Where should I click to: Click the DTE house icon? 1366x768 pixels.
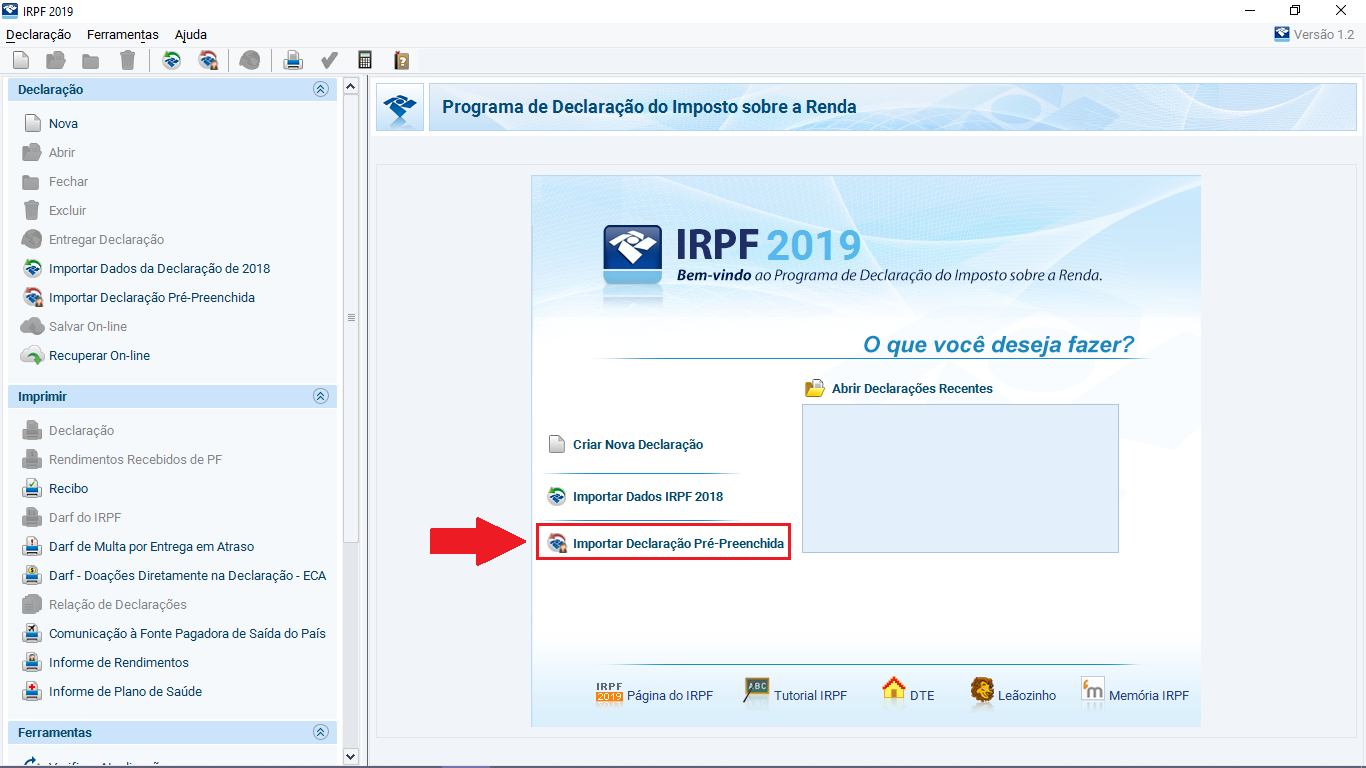893,690
